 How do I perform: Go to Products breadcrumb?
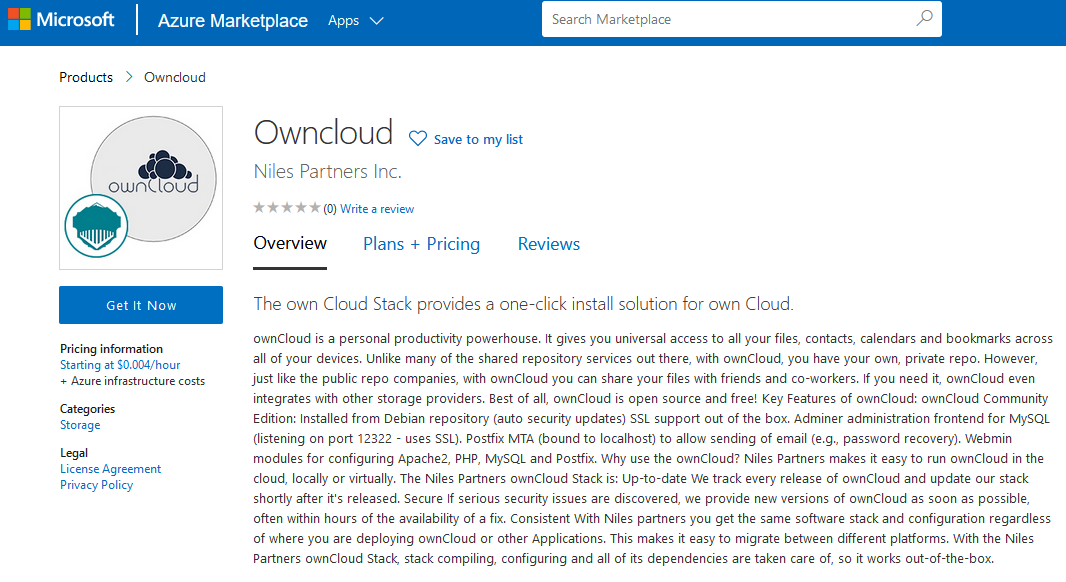[x=86, y=77]
